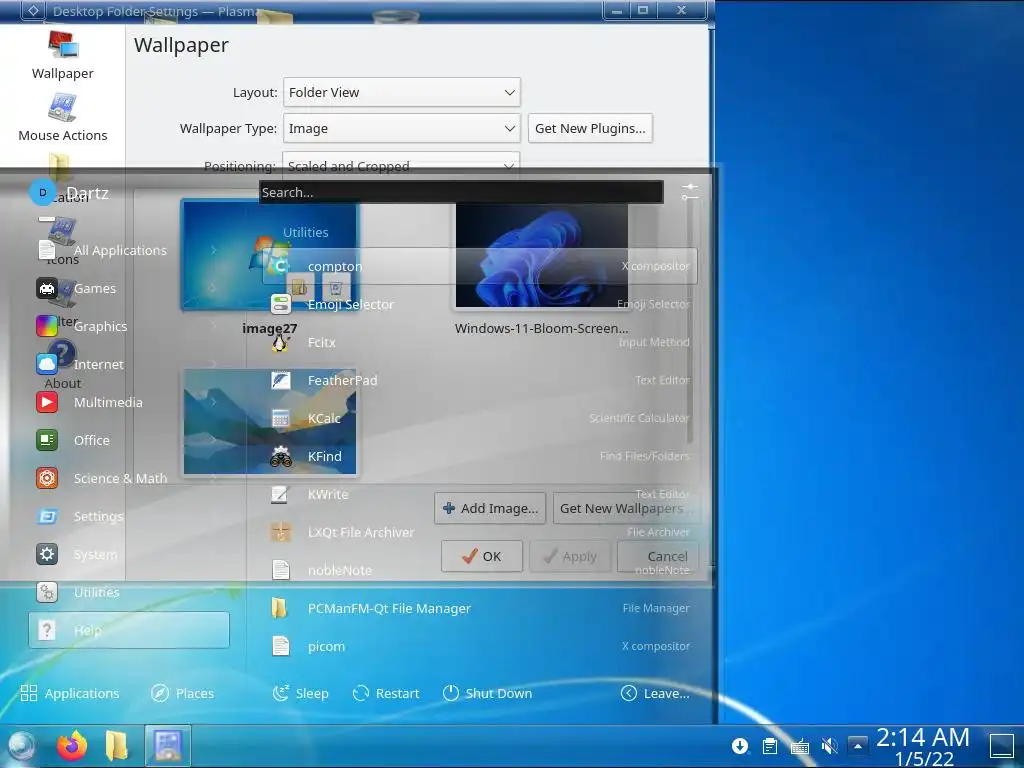
Task: Click the updates download tray icon
Action: pyautogui.click(x=740, y=746)
